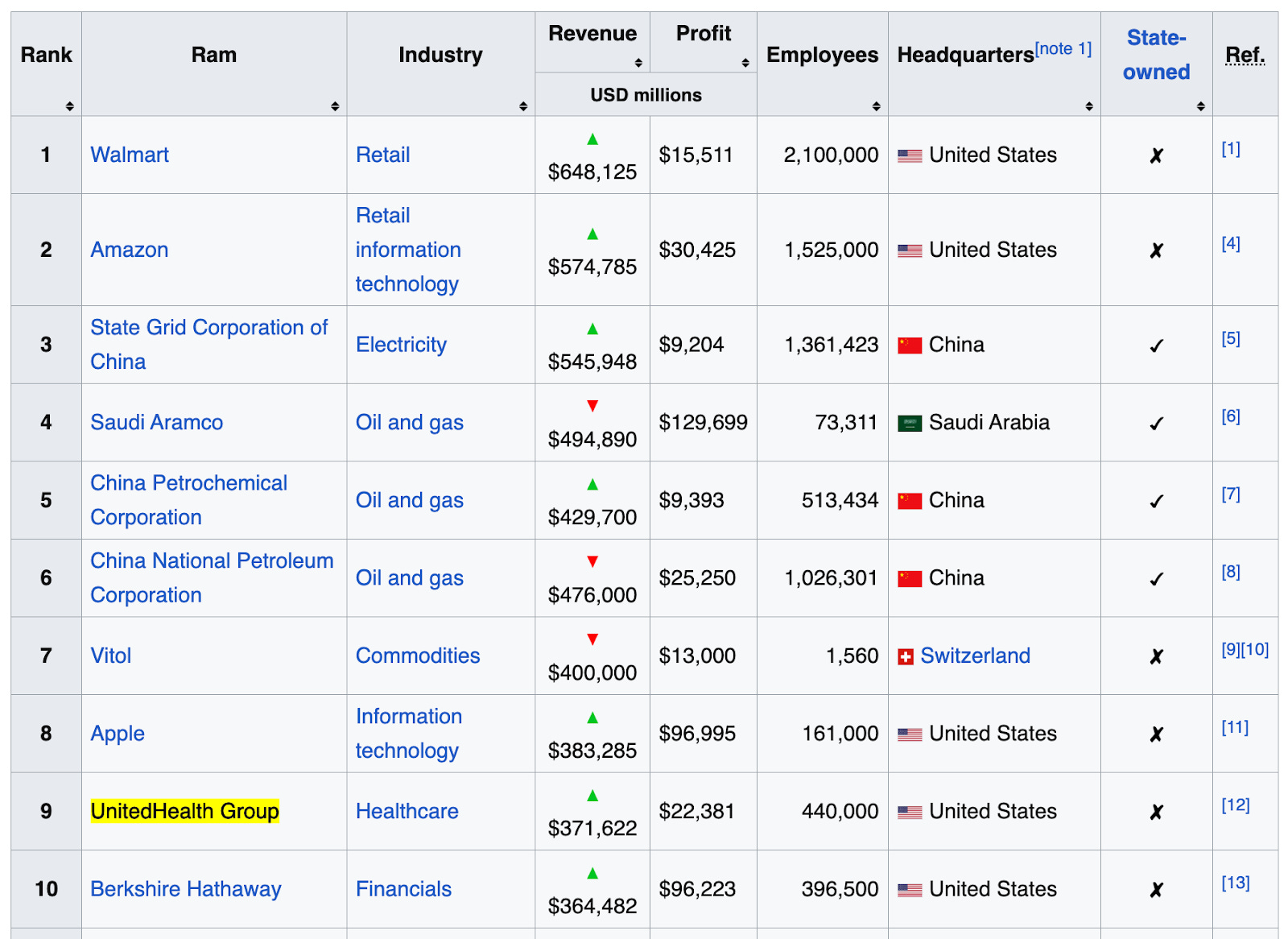Open reference [11] for Apple
Image resolution: width=1288 pixels, height=939 pixels.
click(1235, 727)
